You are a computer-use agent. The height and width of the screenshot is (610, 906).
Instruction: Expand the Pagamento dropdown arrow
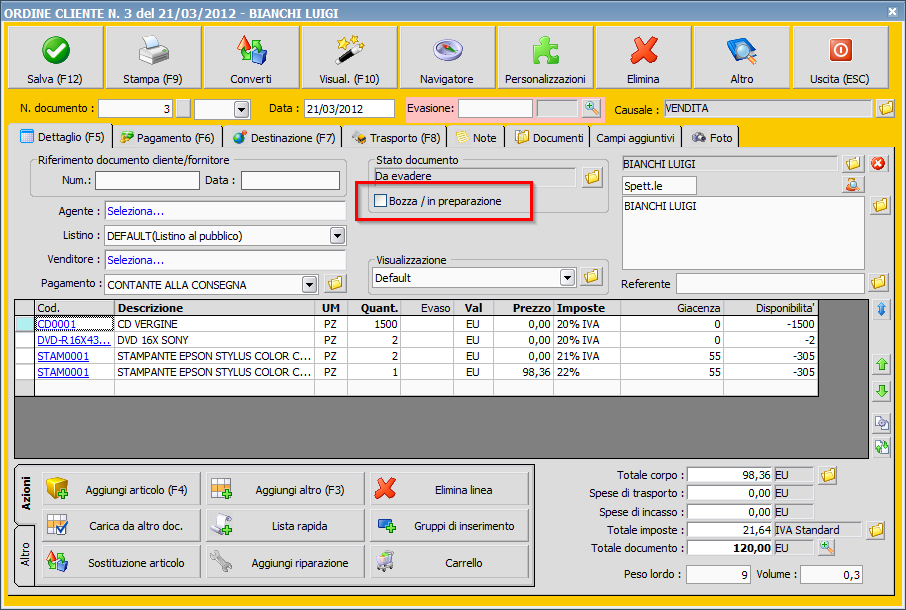pyautogui.click(x=310, y=284)
